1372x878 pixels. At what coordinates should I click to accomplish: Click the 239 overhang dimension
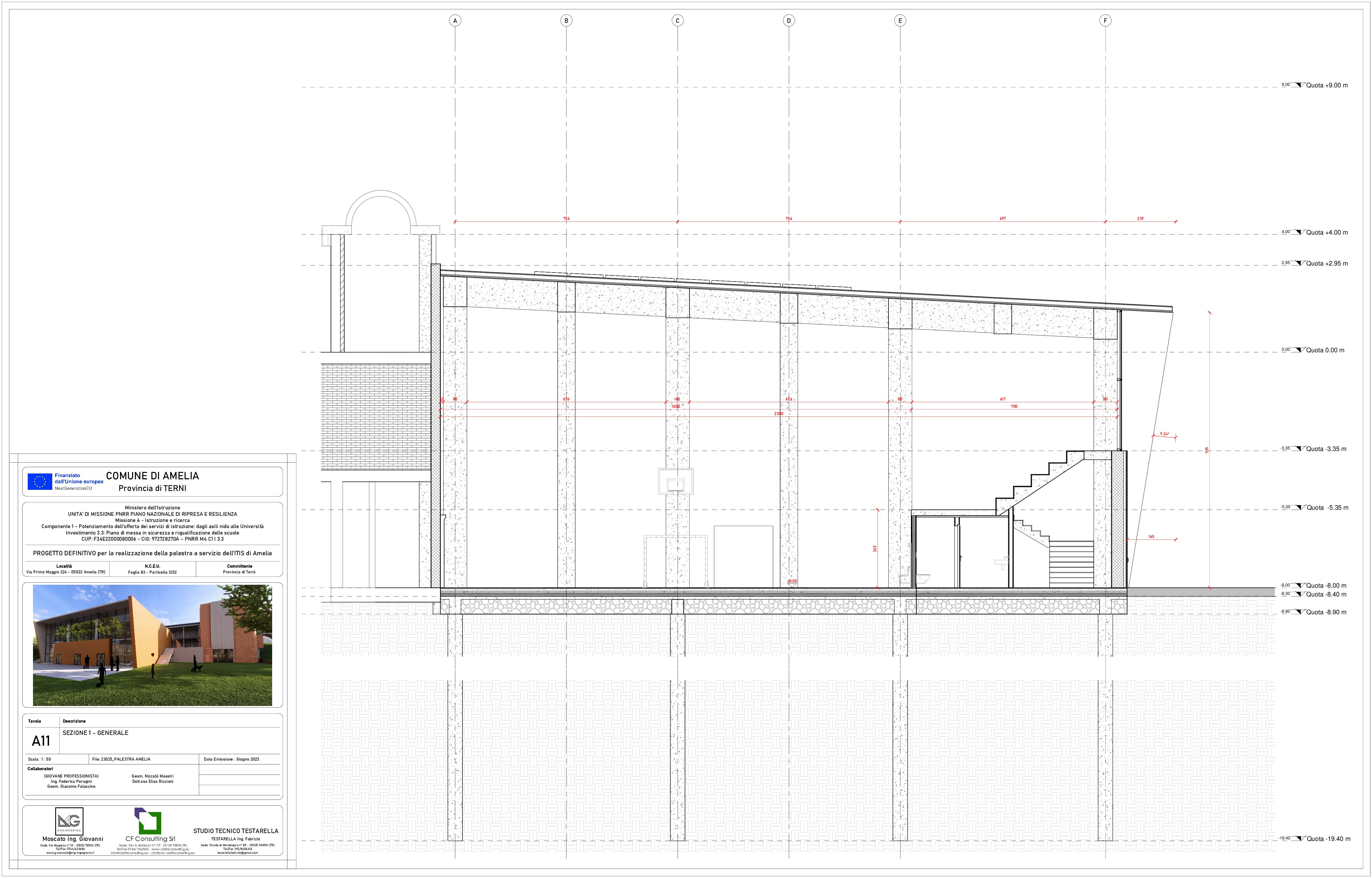pos(1140,218)
